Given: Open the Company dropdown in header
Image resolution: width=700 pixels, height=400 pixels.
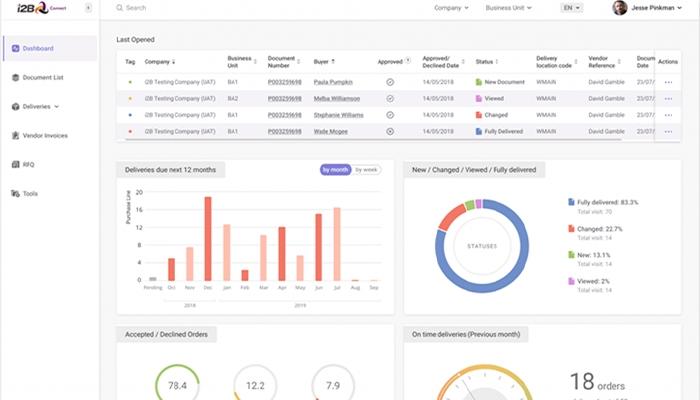Looking at the screenshot, I should [451, 8].
